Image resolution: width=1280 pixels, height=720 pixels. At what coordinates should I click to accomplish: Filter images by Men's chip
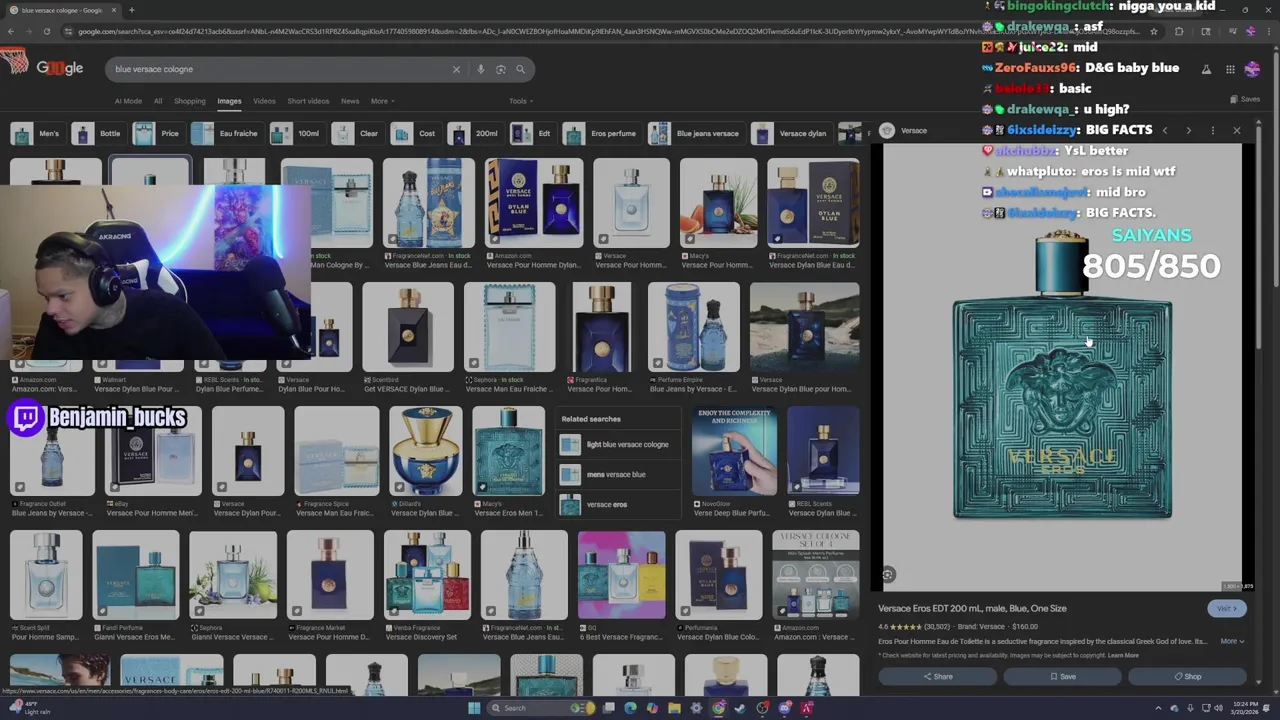(36, 133)
